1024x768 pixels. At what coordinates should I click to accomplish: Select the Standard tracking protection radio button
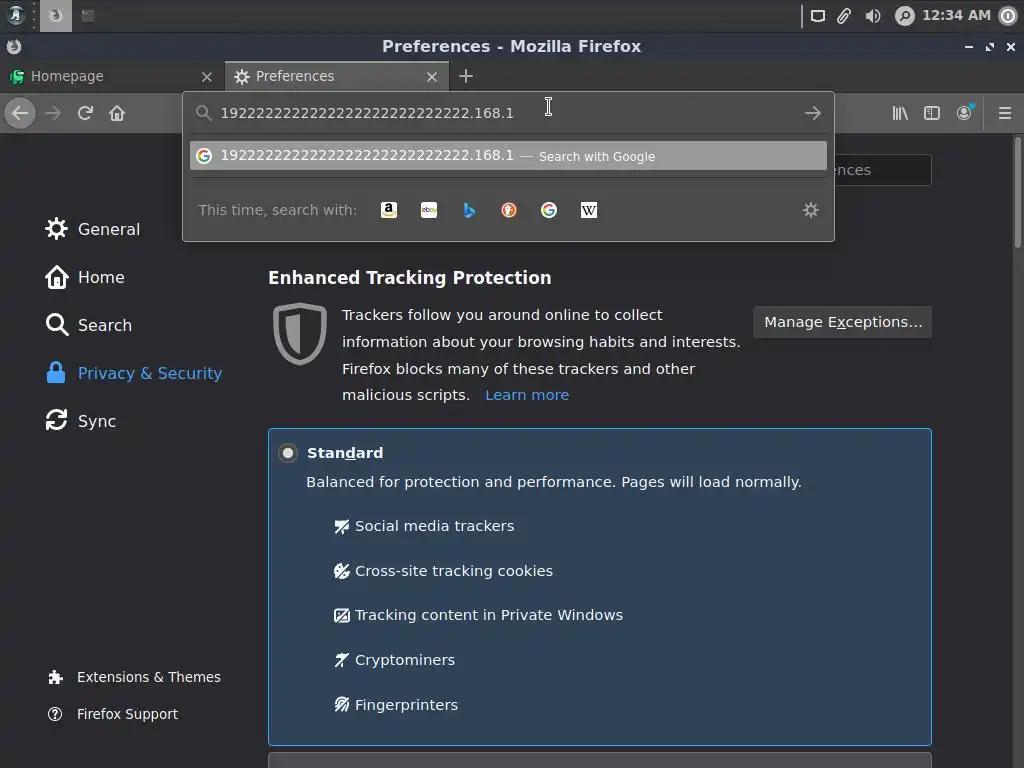coord(288,453)
